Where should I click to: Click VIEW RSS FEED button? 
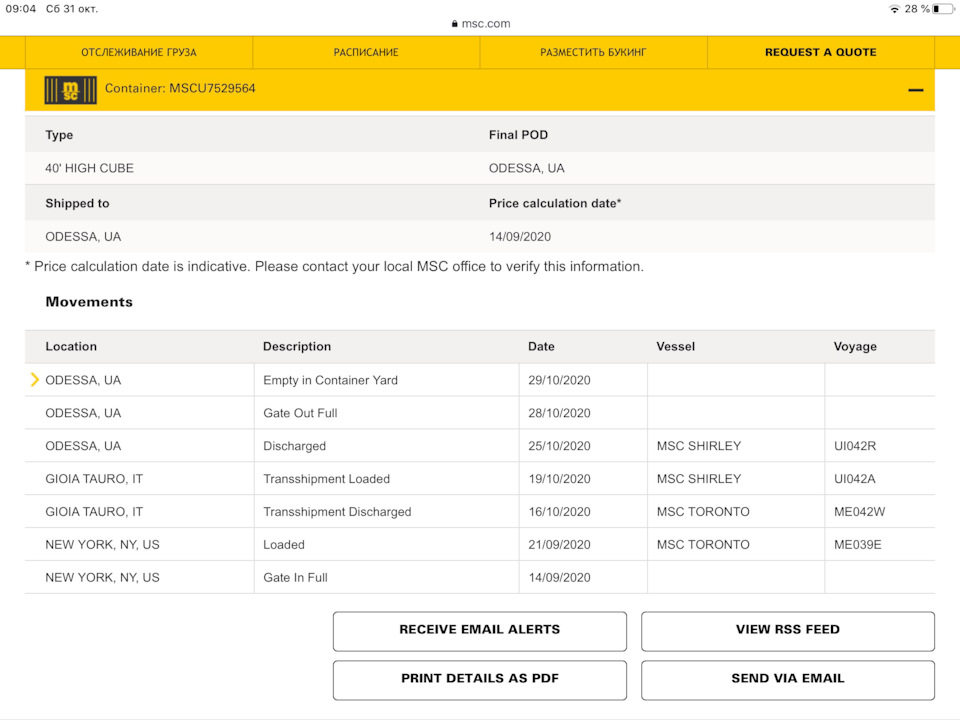[788, 631]
